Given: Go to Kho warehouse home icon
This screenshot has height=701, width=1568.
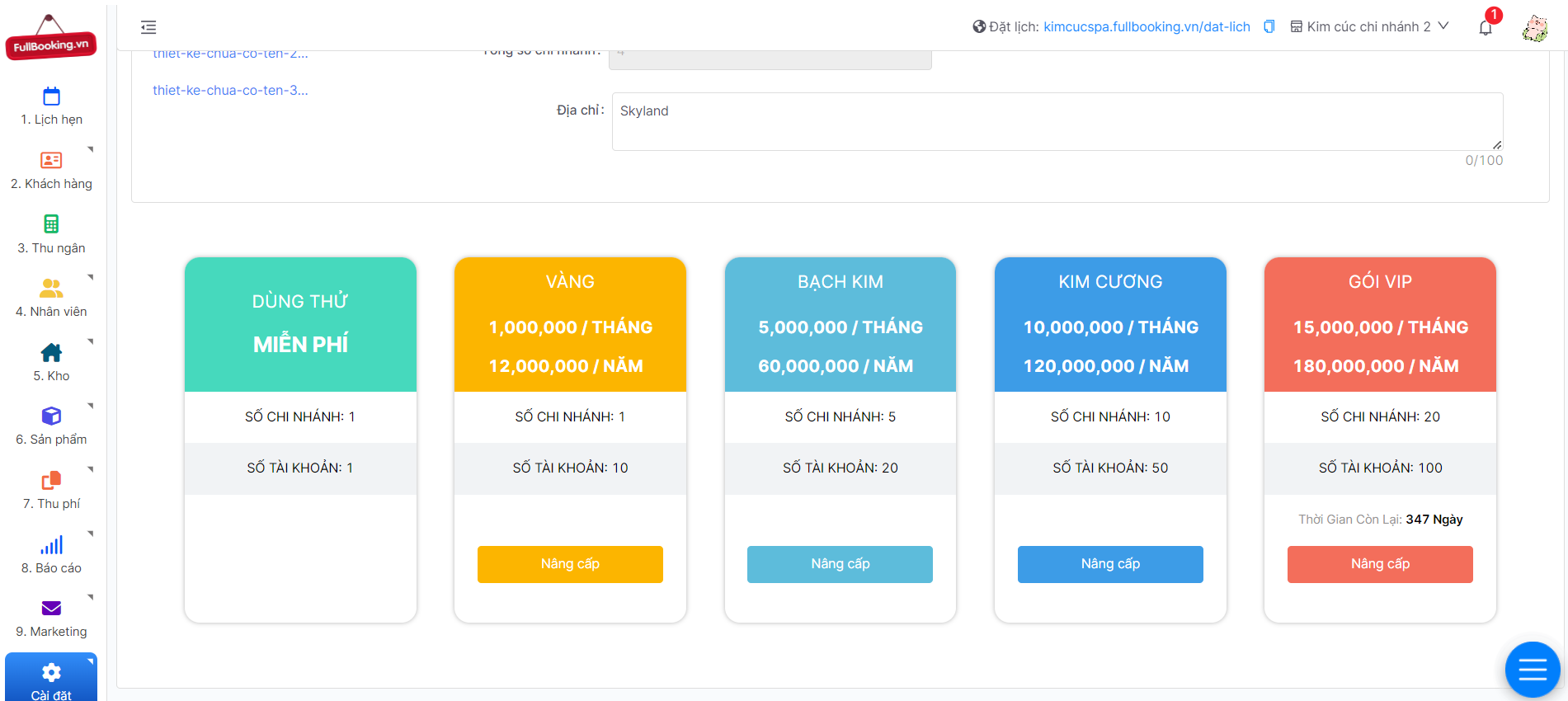Looking at the screenshot, I should click(x=51, y=352).
